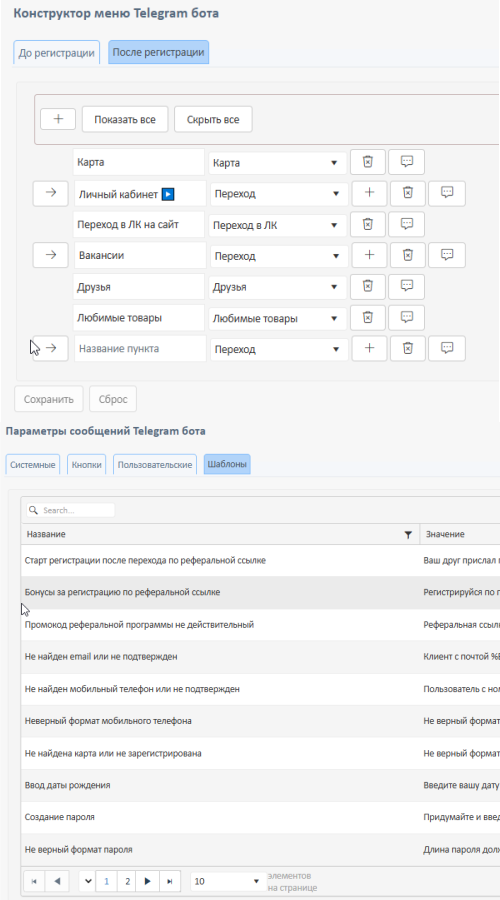This screenshot has height=900, width=500.
Task: Go to the next templates page
Action: 148,881
